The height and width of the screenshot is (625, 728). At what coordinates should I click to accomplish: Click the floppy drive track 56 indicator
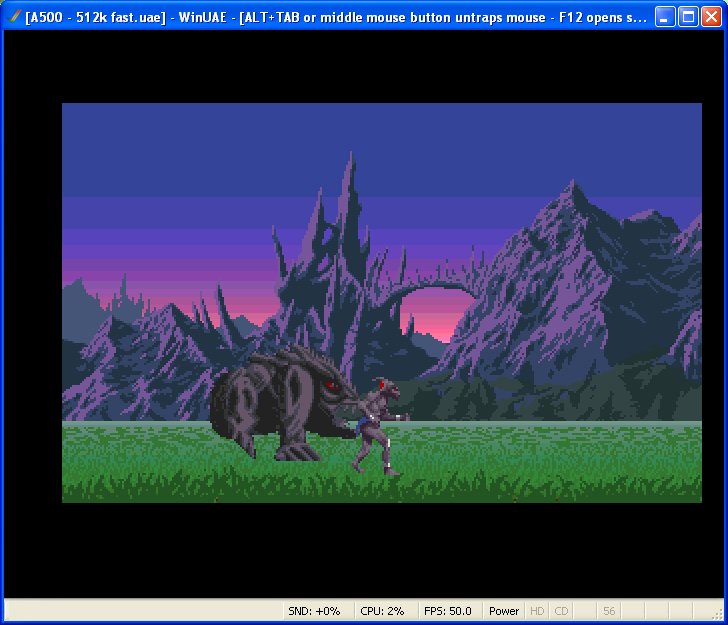(609, 611)
